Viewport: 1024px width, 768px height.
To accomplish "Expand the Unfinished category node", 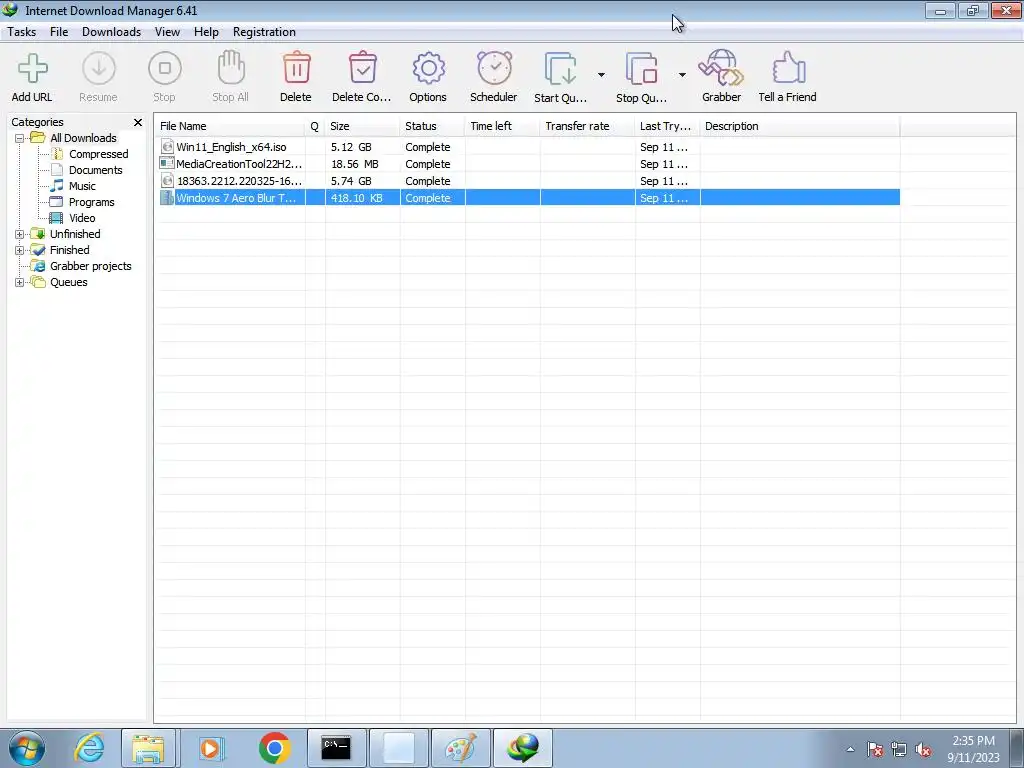I will pos(20,234).
